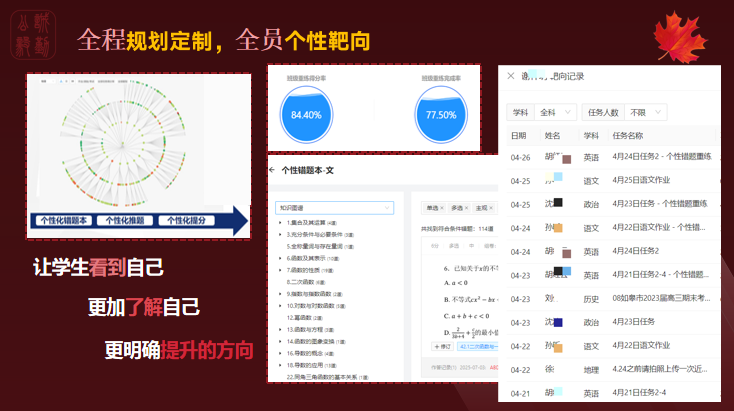The height and width of the screenshot is (411, 734).
Task: Click the 个性错题本-文 page title
Action: [x=308, y=170]
